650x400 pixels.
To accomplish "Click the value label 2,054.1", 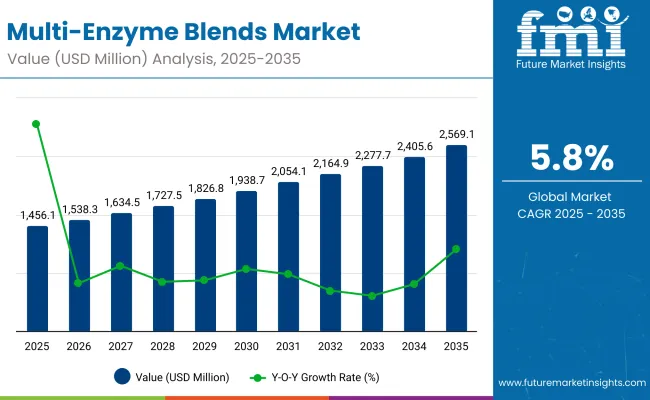I will (289, 171).
